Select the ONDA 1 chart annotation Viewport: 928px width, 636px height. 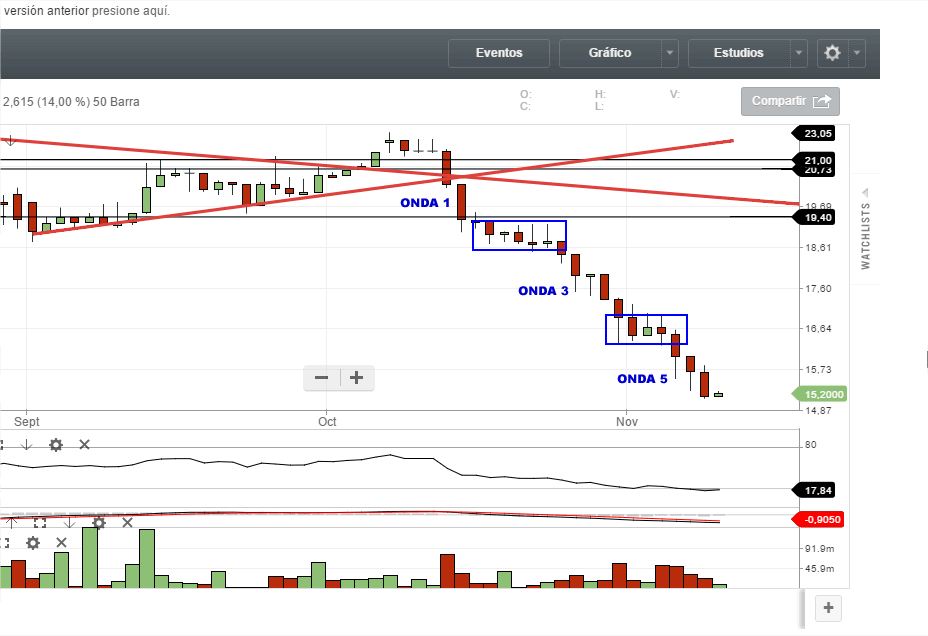(425, 203)
